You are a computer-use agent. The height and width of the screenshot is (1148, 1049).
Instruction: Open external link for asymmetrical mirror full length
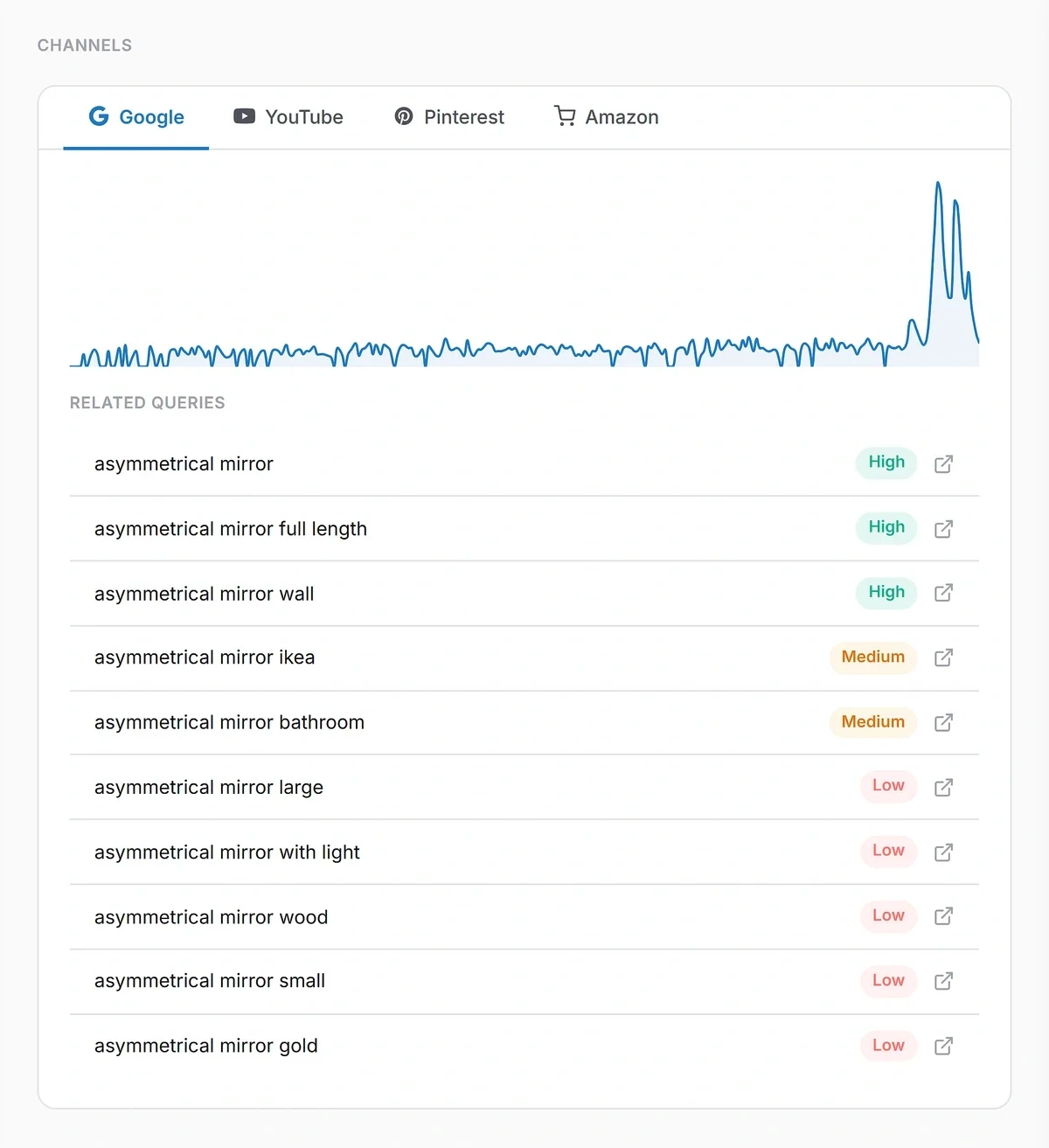[x=943, y=529]
